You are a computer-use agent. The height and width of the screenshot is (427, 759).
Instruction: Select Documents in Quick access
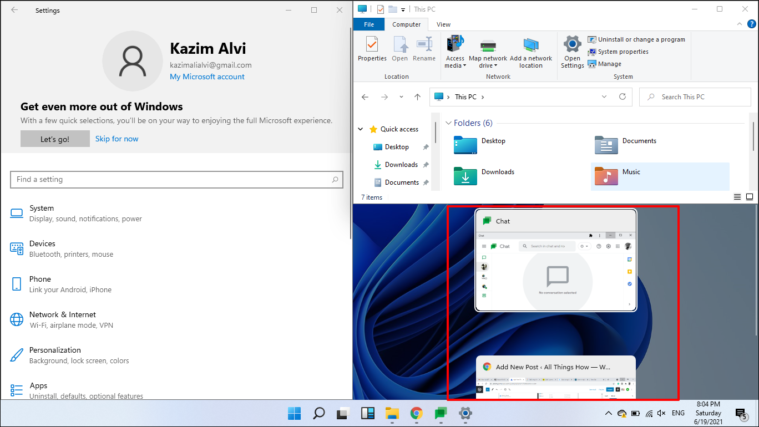point(402,183)
